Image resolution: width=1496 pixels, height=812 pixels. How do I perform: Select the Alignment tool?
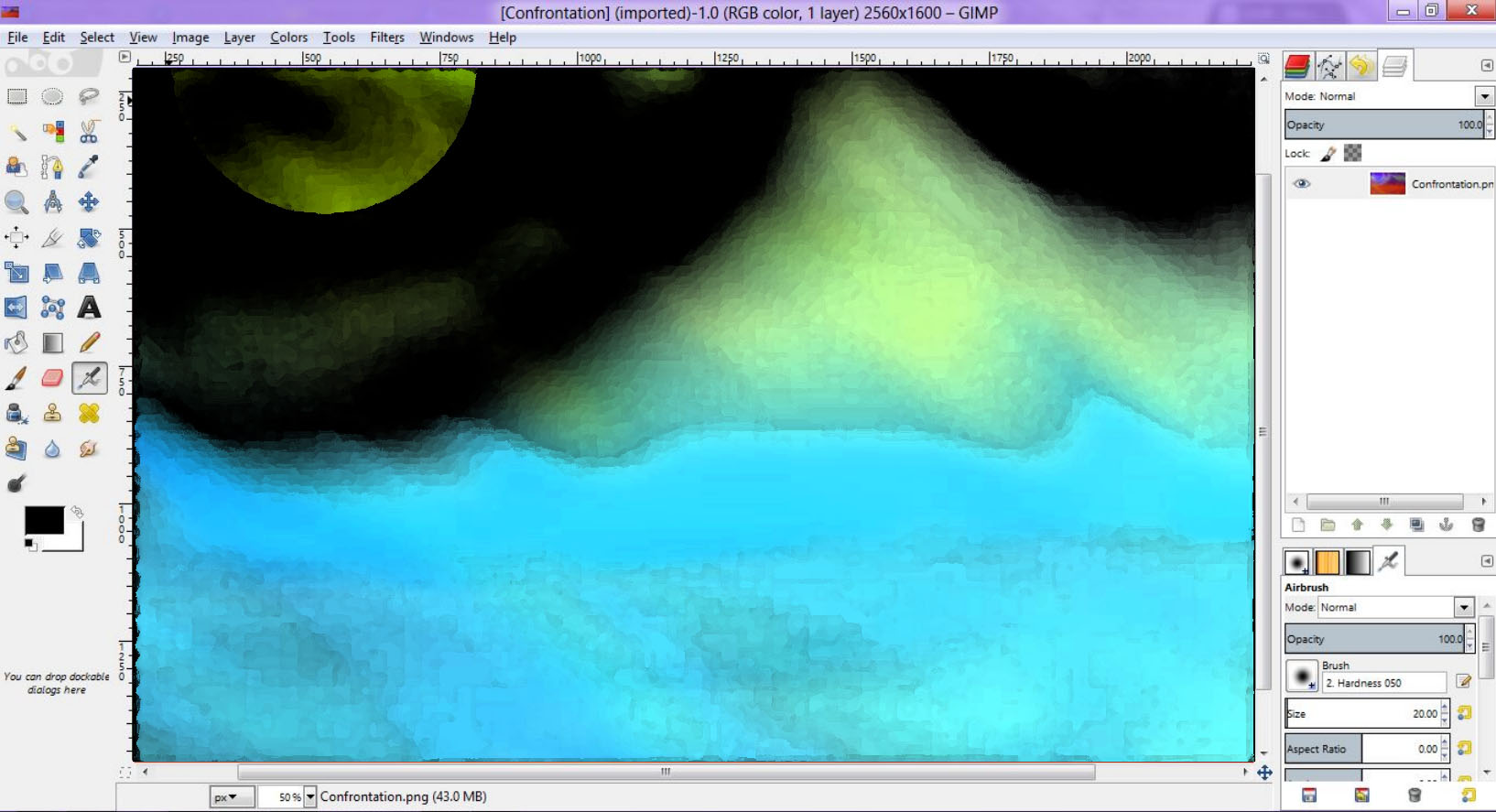16,237
